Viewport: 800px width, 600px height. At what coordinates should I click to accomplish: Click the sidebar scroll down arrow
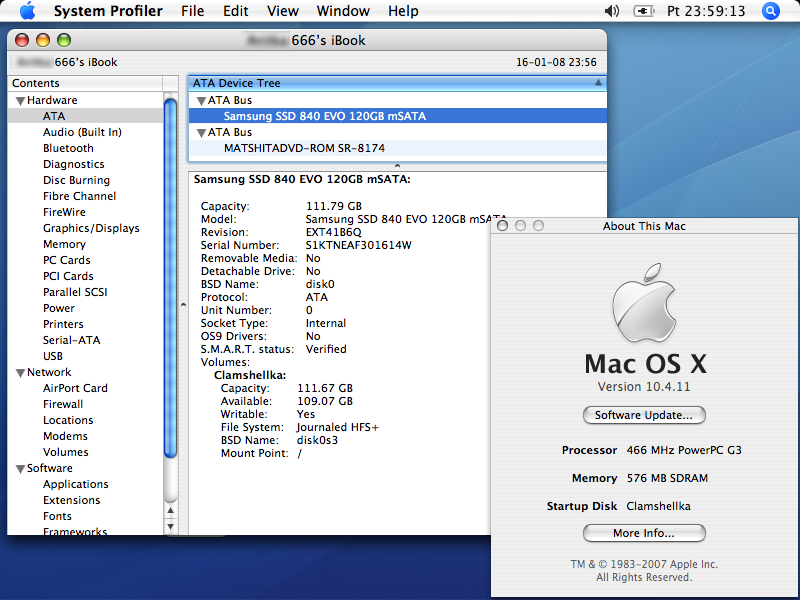pos(170,526)
